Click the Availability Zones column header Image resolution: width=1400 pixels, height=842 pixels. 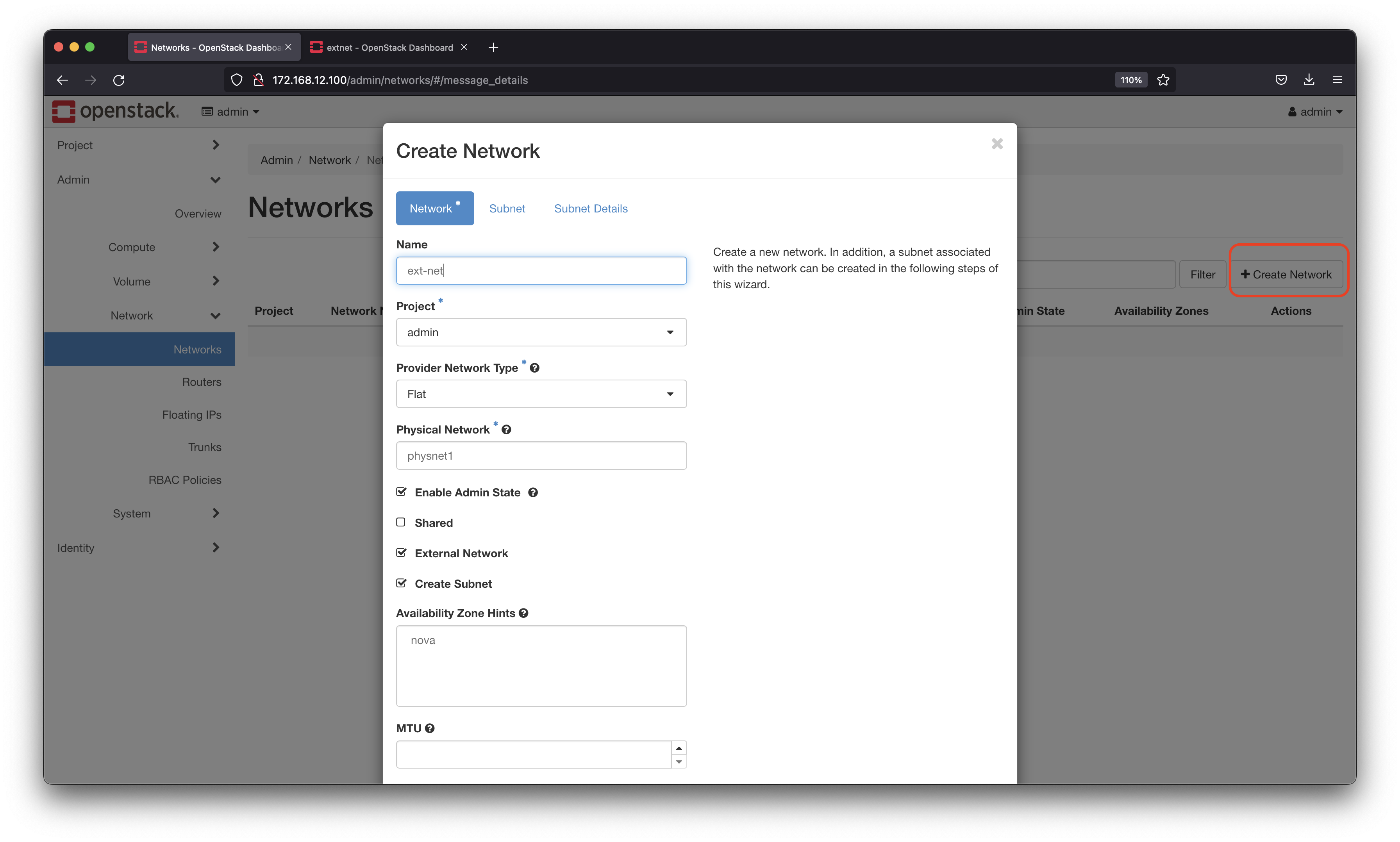tap(1161, 311)
